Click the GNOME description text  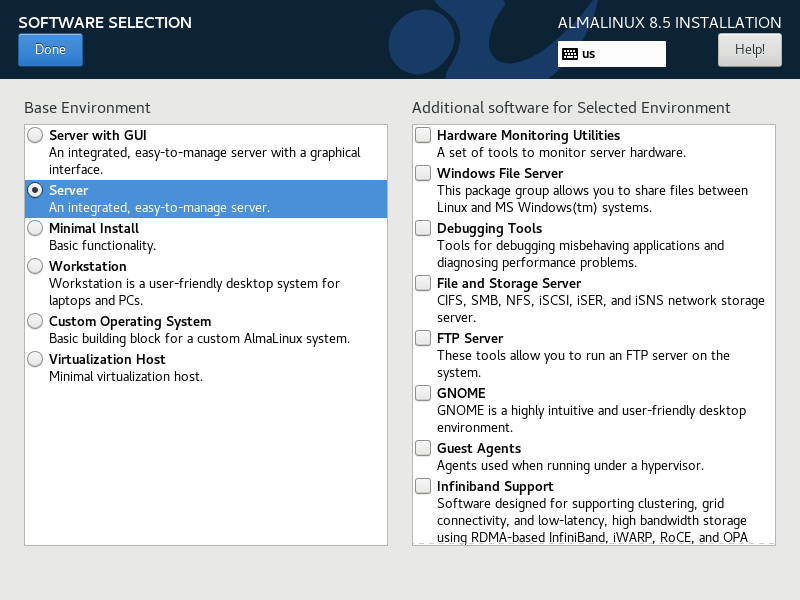pyautogui.click(x=590, y=419)
